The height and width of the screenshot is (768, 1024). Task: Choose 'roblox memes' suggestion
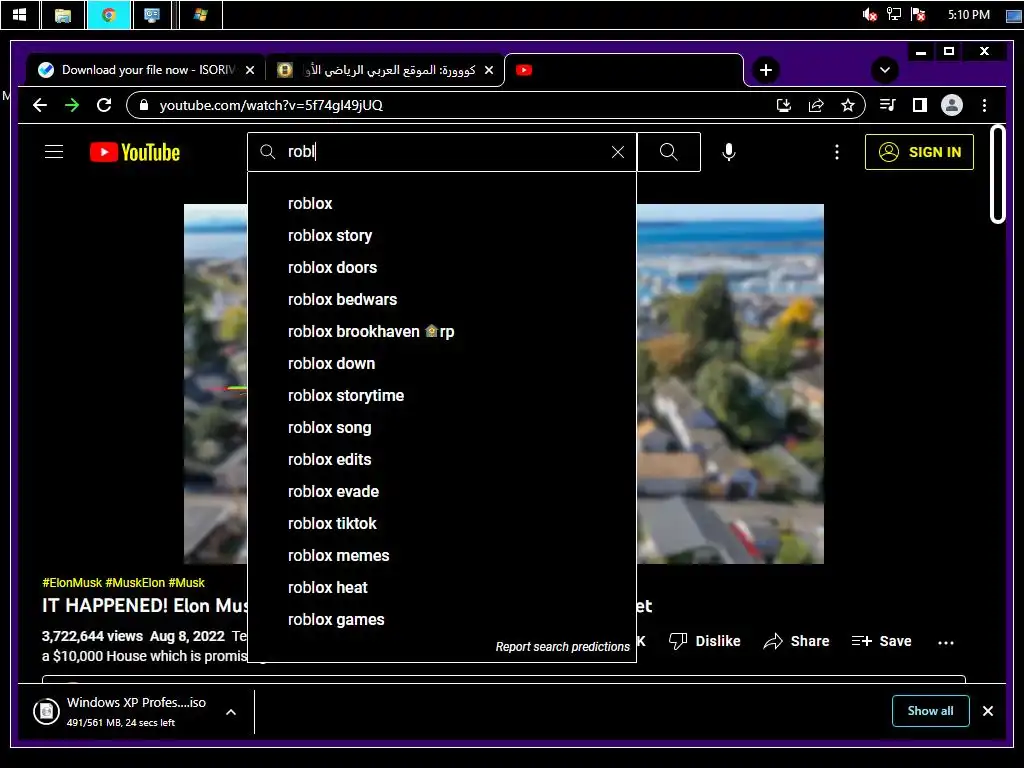point(442,556)
